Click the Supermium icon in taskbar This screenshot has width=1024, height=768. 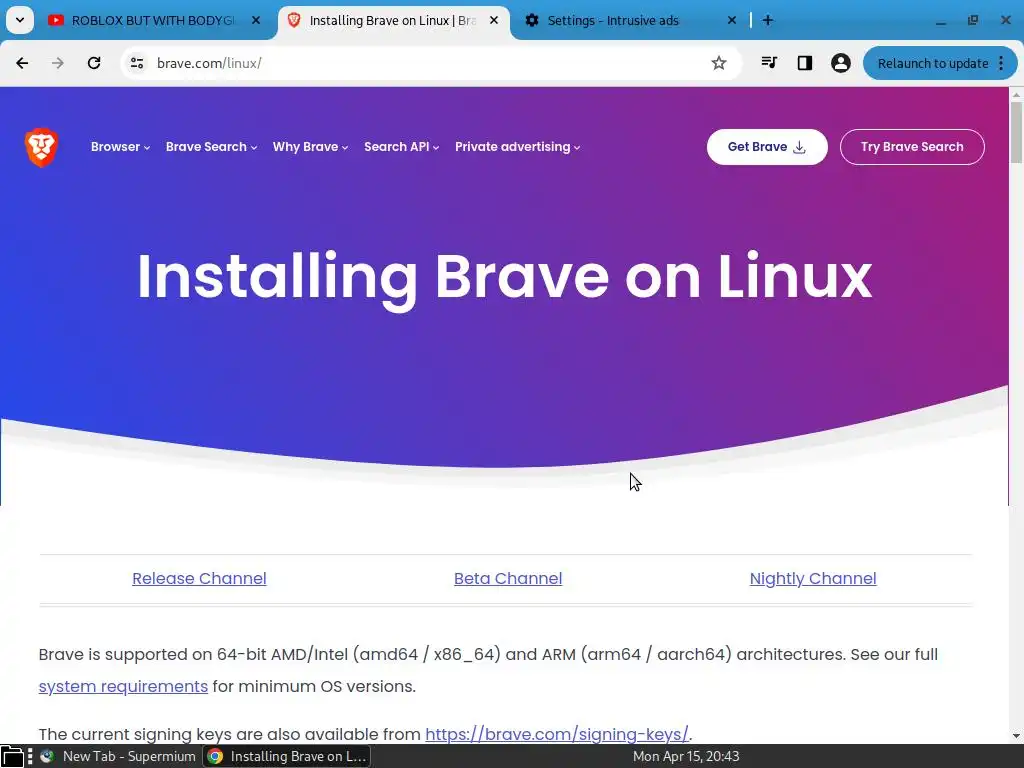tap(47, 756)
